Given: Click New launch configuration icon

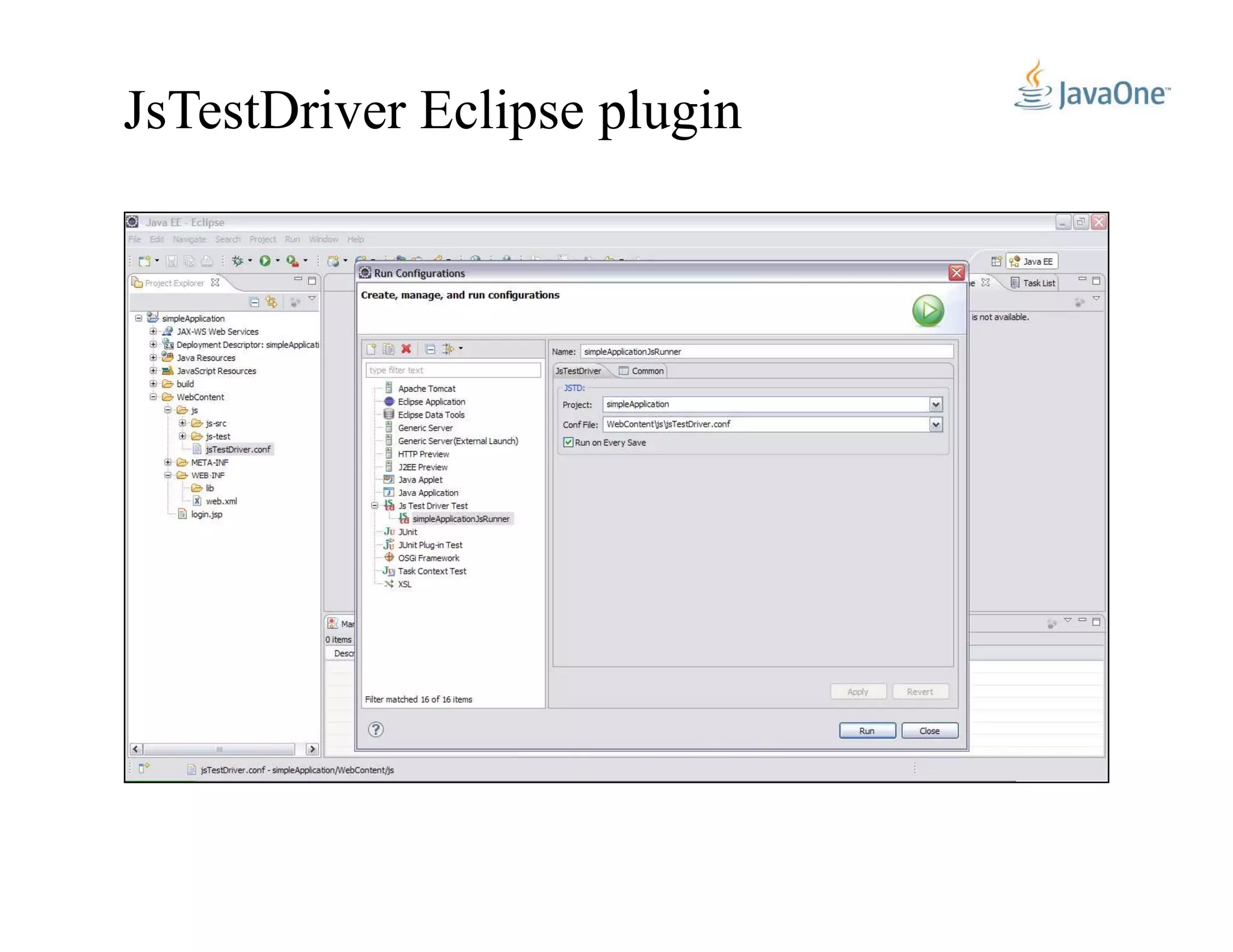Looking at the screenshot, I should 371,349.
